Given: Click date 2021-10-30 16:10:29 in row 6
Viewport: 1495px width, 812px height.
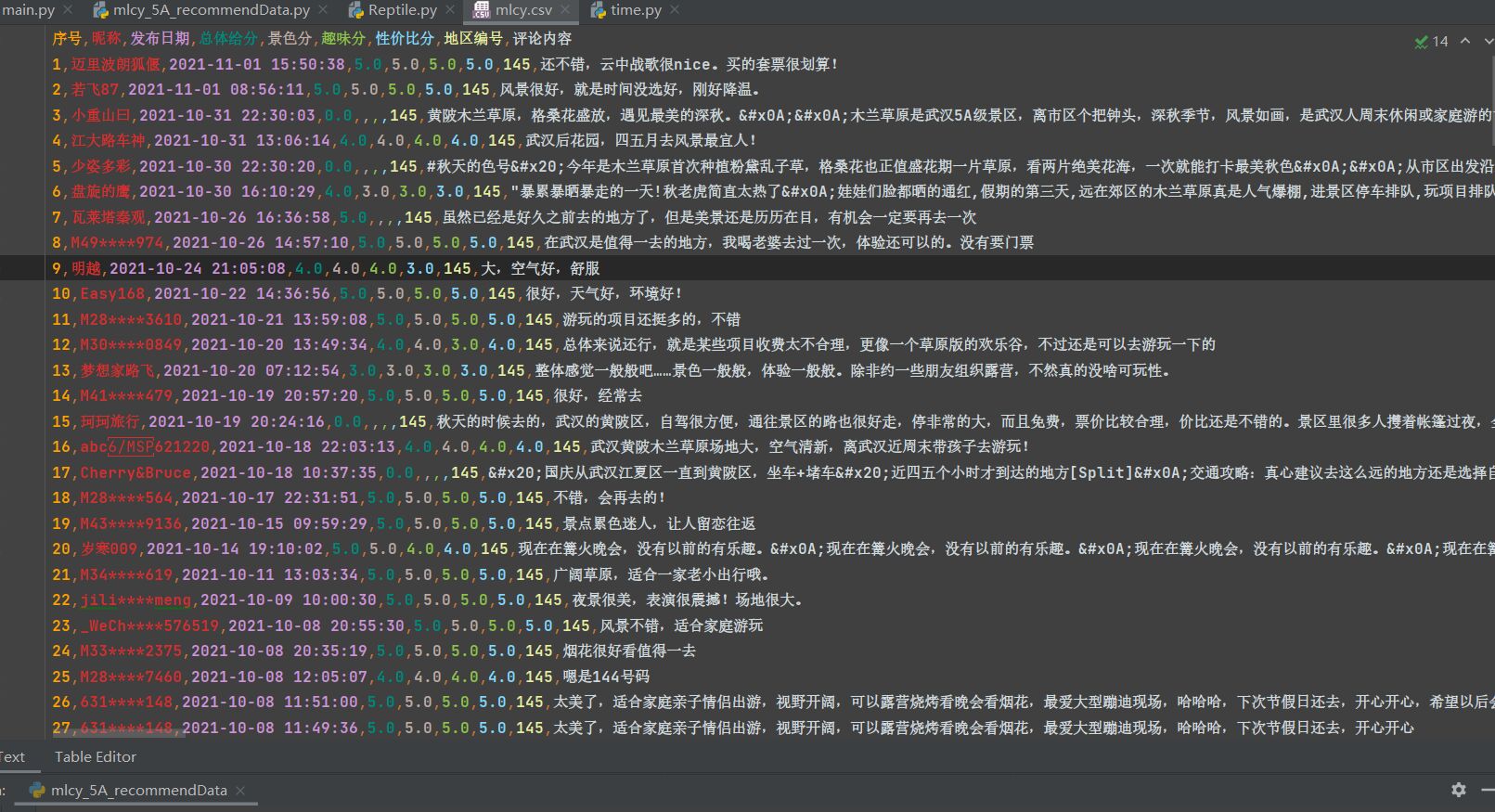Looking at the screenshot, I should 227,191.
